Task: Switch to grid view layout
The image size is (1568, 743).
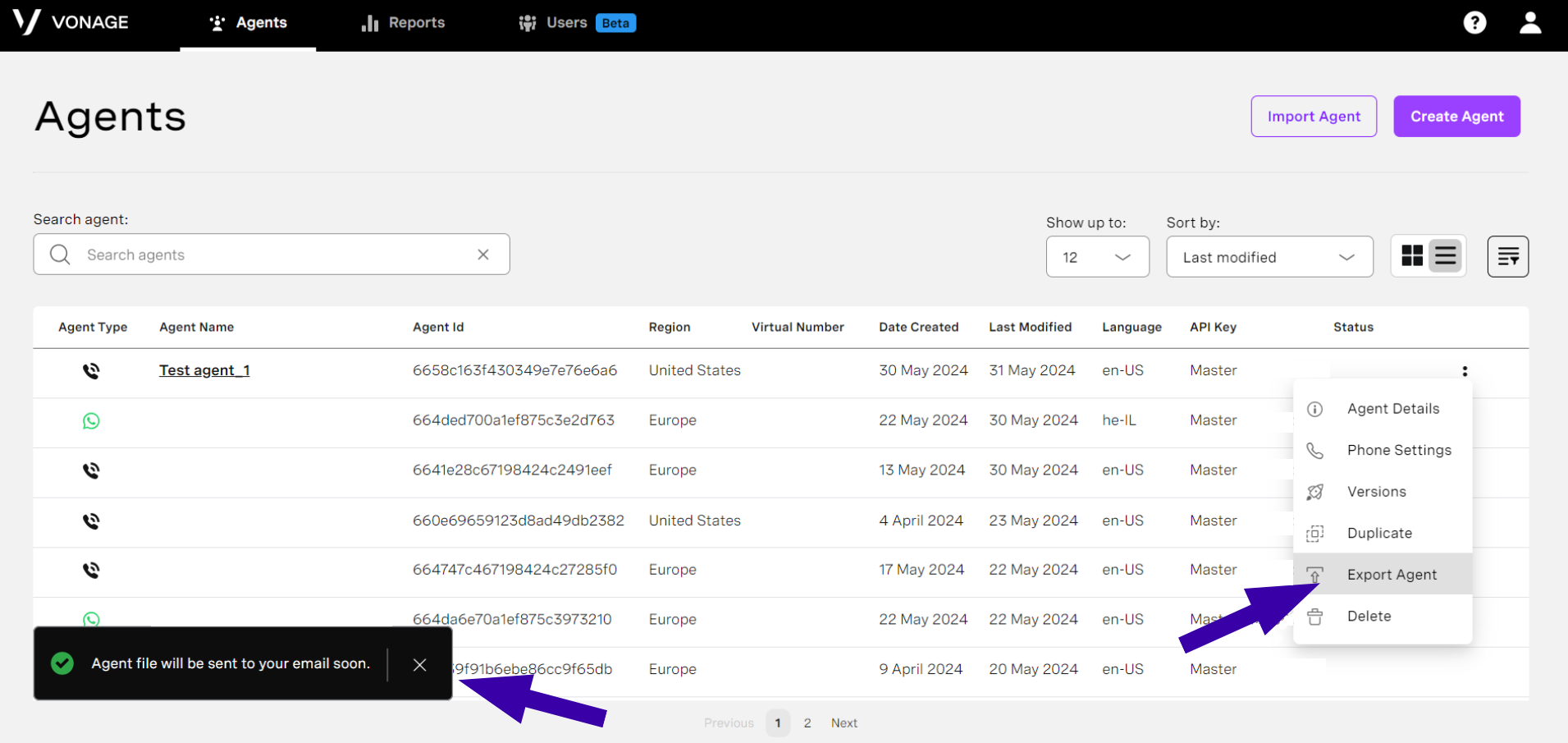Action: pos(1412,255)
